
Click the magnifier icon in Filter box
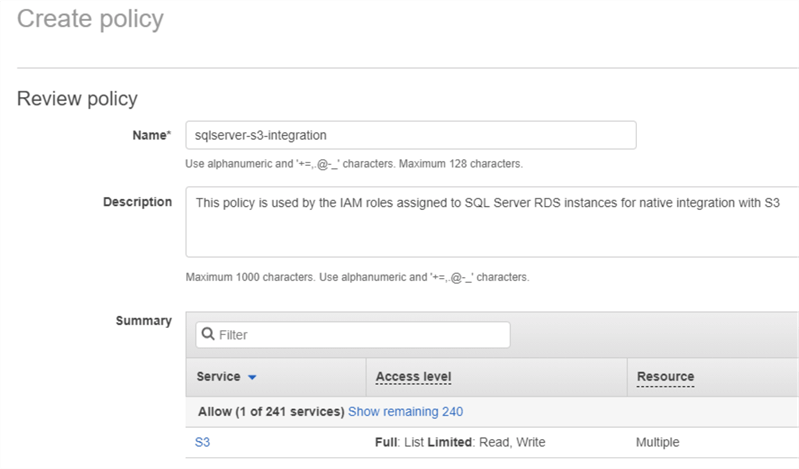pos(207,334)
